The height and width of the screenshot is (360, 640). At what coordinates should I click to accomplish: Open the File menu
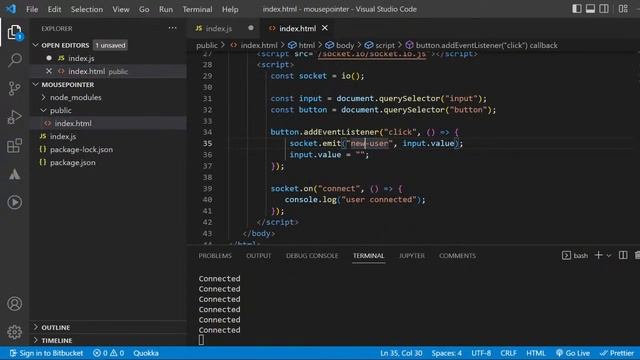[x=32, y=9]
